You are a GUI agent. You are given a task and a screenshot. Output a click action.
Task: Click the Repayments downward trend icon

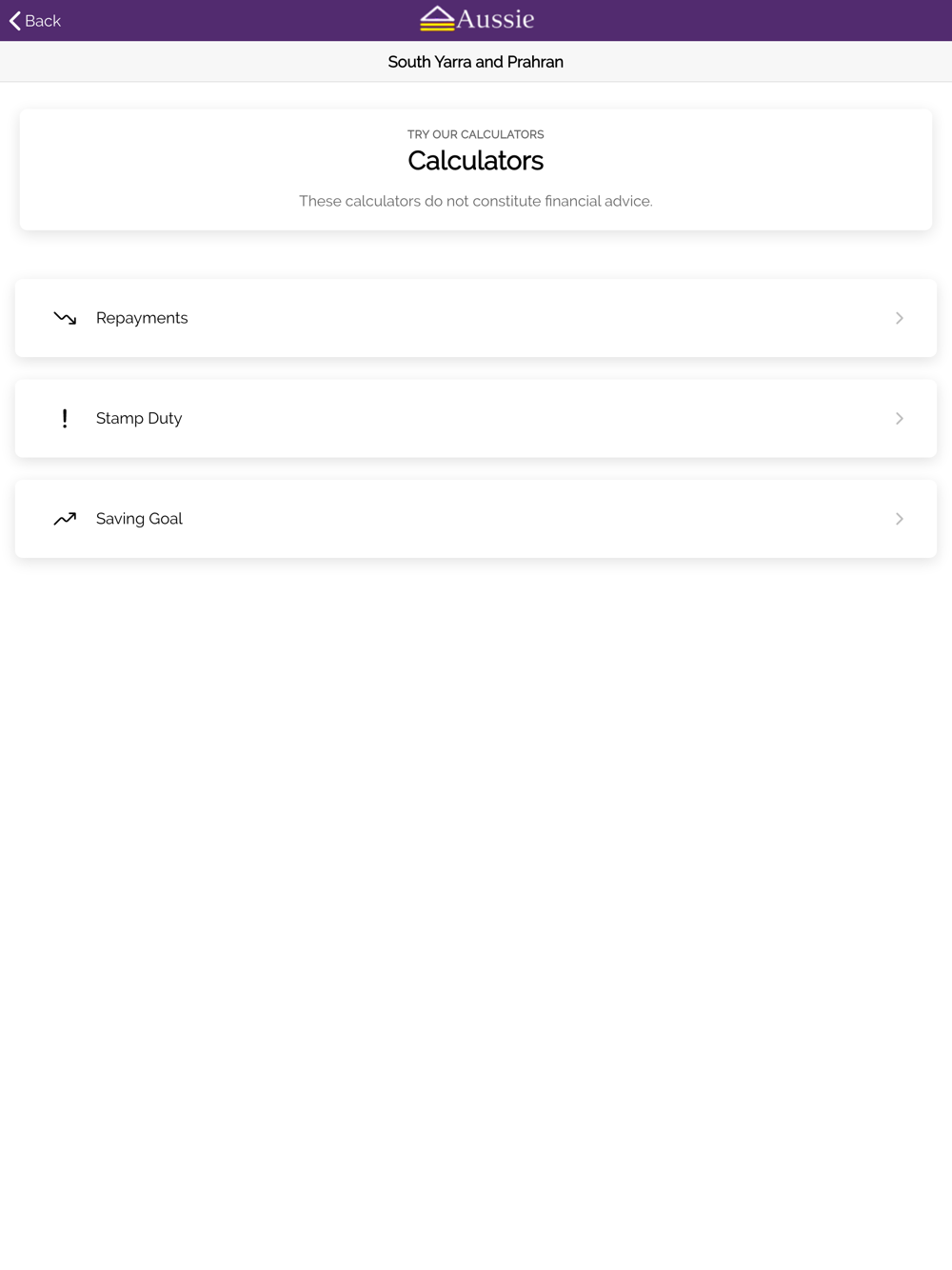click(x=65, y=318)
